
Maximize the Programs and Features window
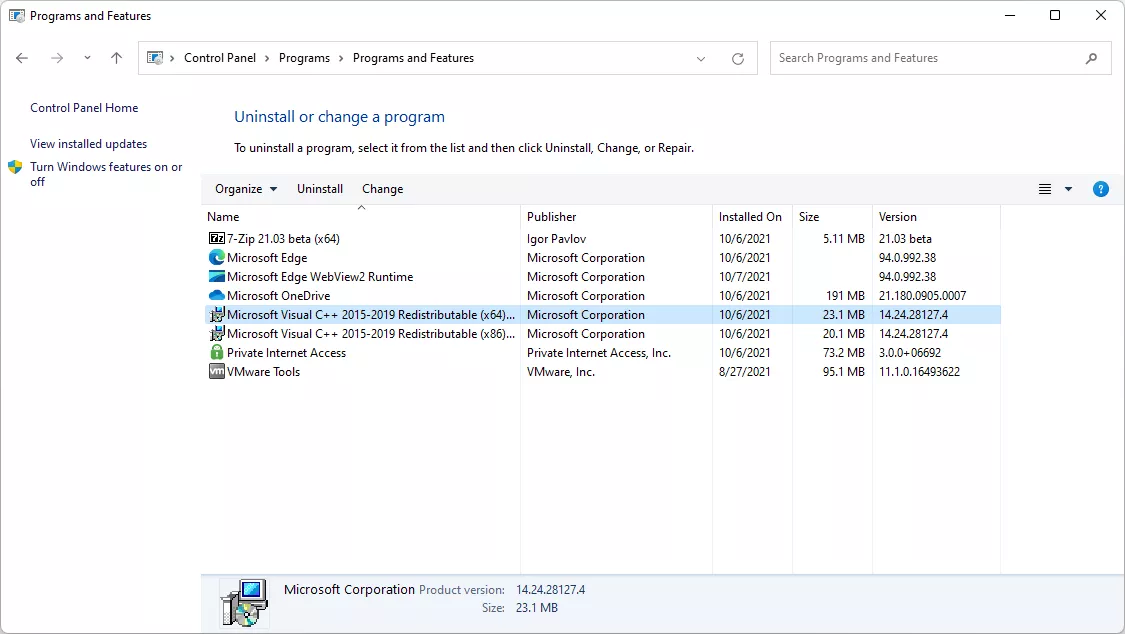click(x=1055, y=15)
